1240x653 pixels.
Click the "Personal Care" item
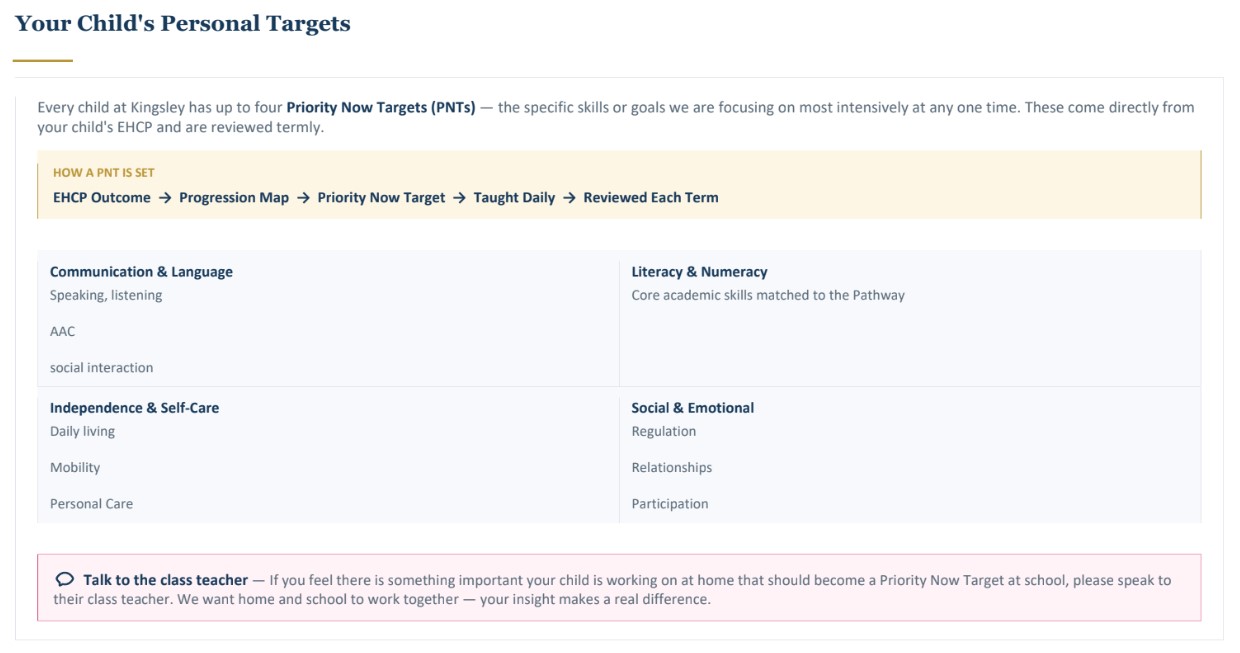(91, 503)
